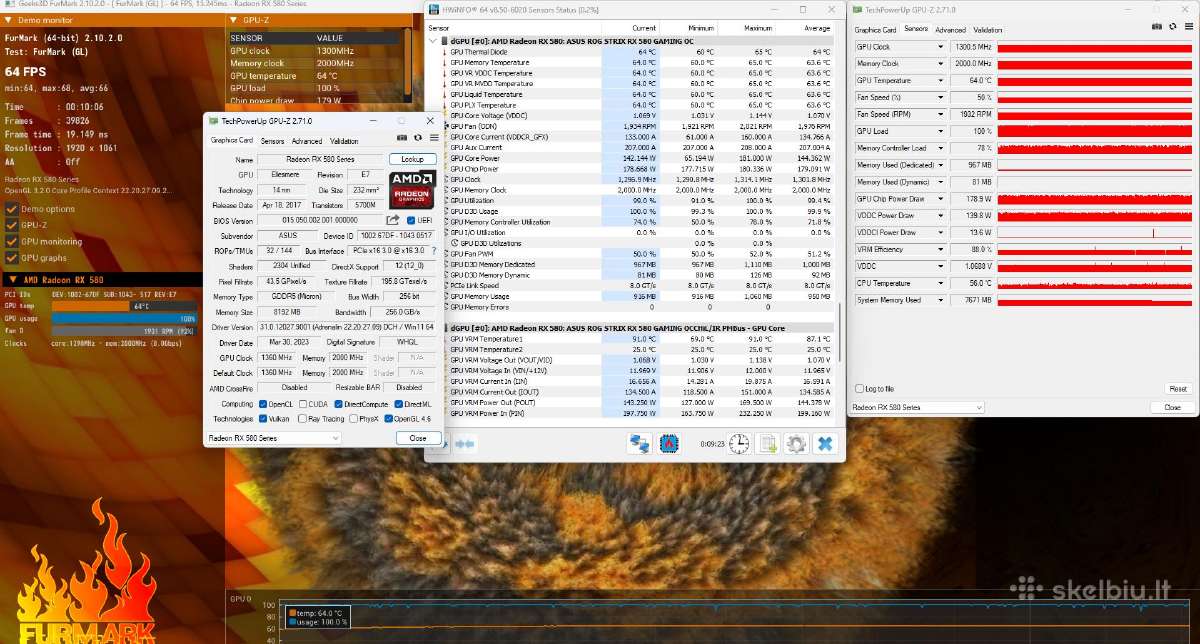Open the GPU Temperature sensor dropdown
The height and width of the screenshot is (644, 1200).
point(940,81)
